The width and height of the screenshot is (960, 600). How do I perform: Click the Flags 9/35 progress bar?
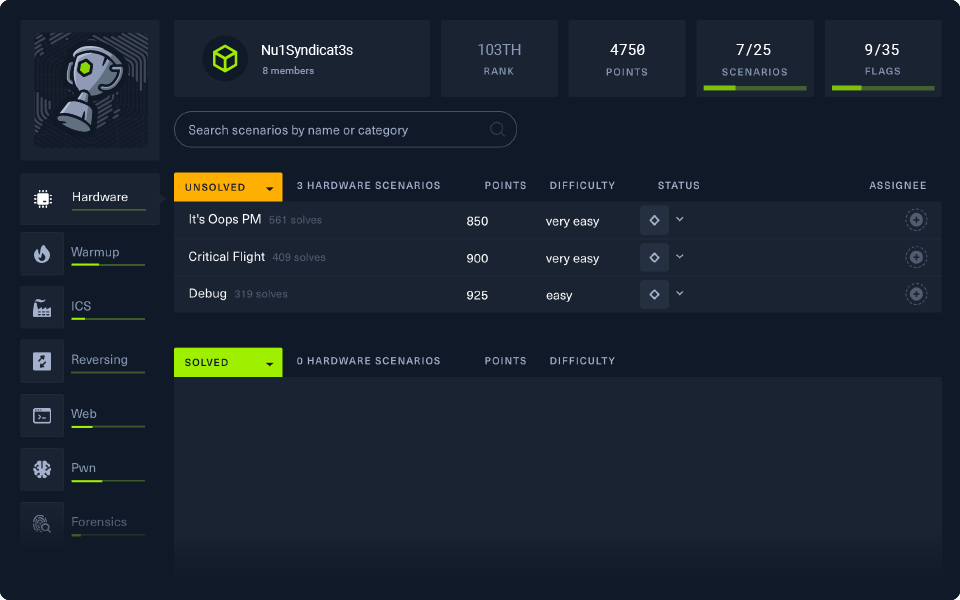point(883,88)
